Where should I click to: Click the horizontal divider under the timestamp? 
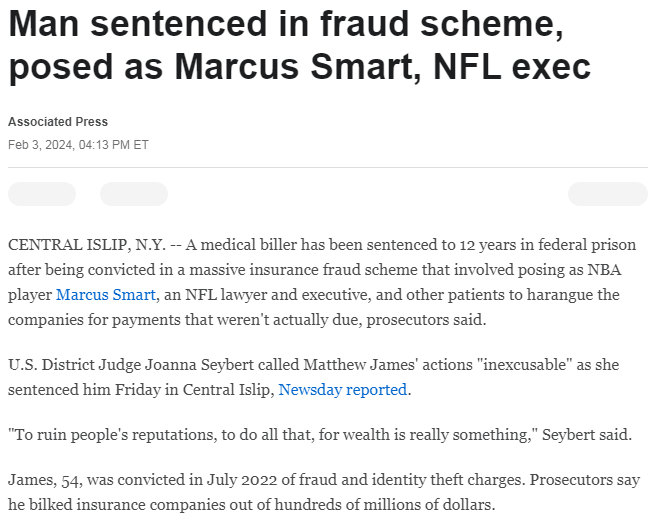point(328,167)
